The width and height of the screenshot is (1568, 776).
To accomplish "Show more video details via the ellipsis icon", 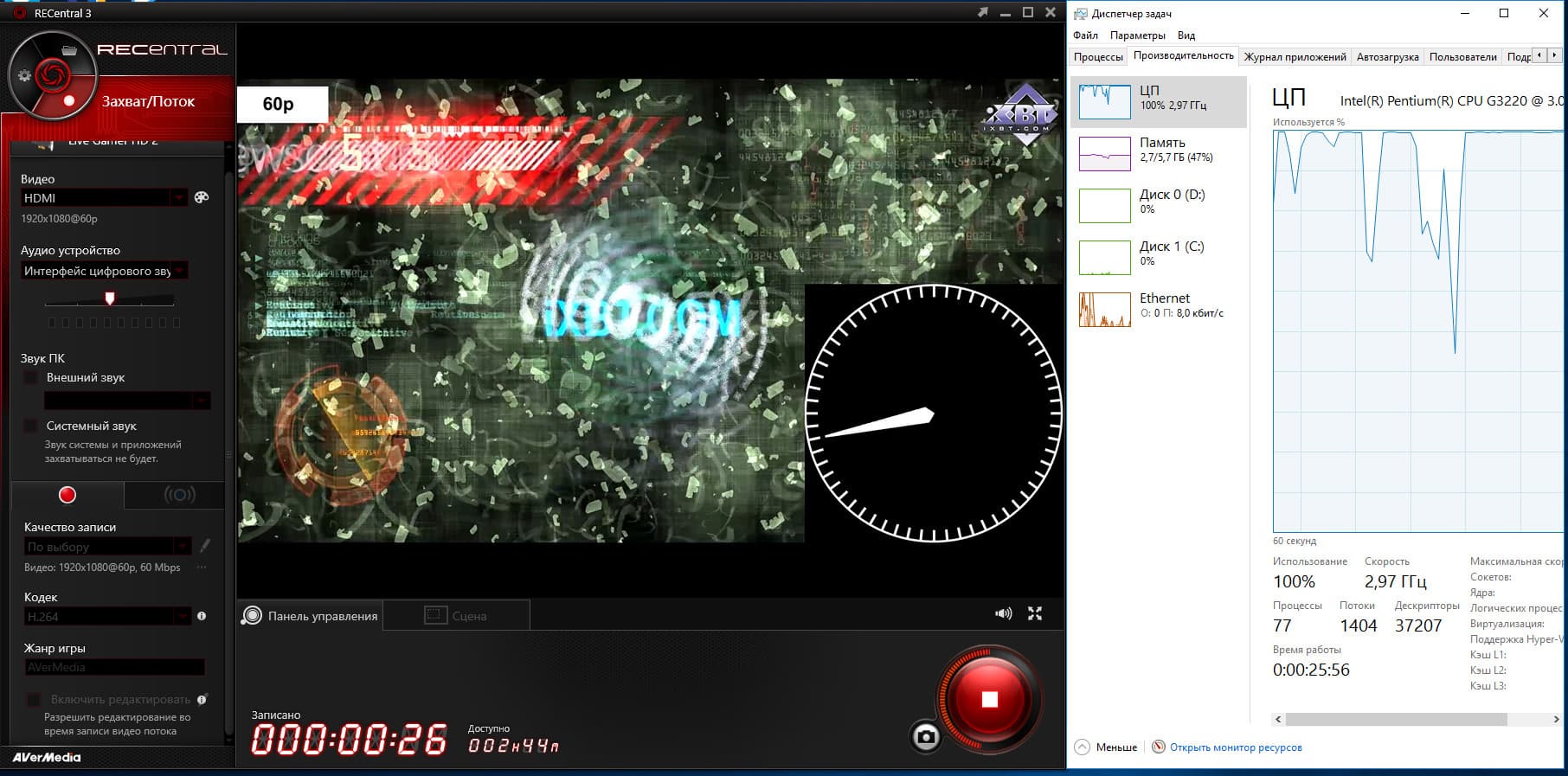I will pos(202,568).
